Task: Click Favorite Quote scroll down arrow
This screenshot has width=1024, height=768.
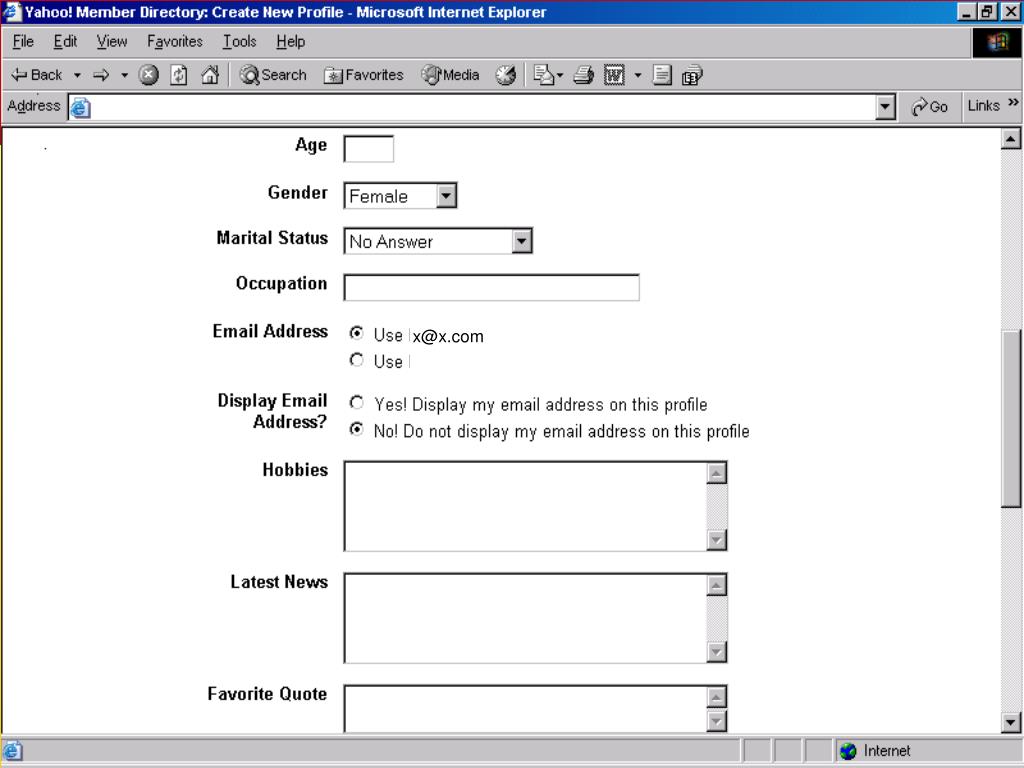Action: click(x=717, y=721)
